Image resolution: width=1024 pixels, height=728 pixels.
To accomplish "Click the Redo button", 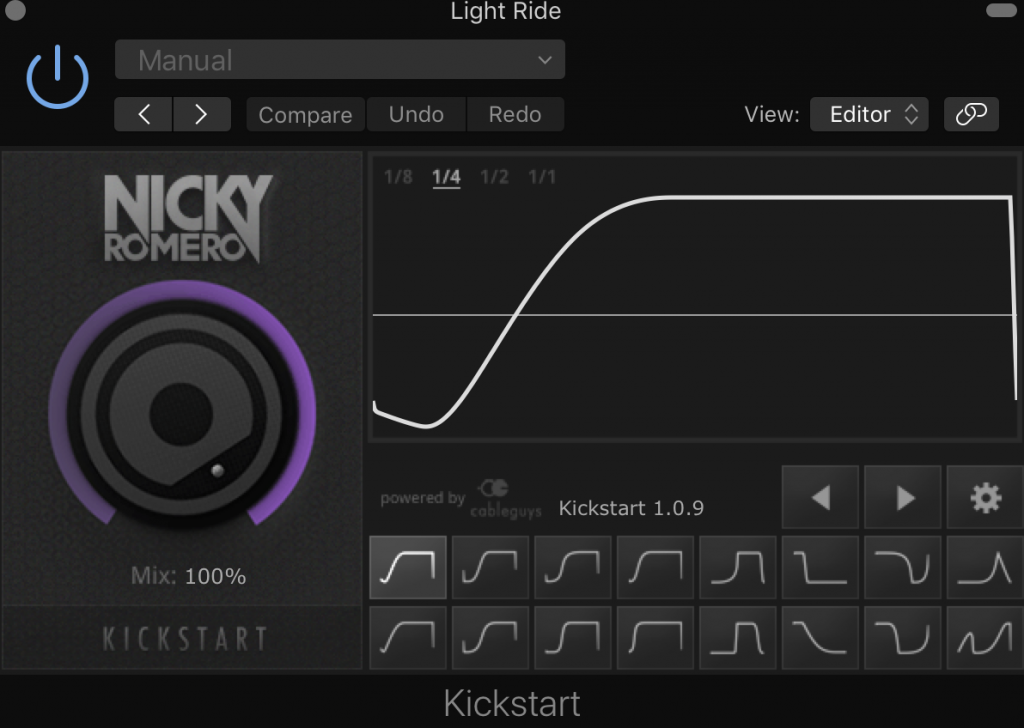I will click(x=515, y=114).
